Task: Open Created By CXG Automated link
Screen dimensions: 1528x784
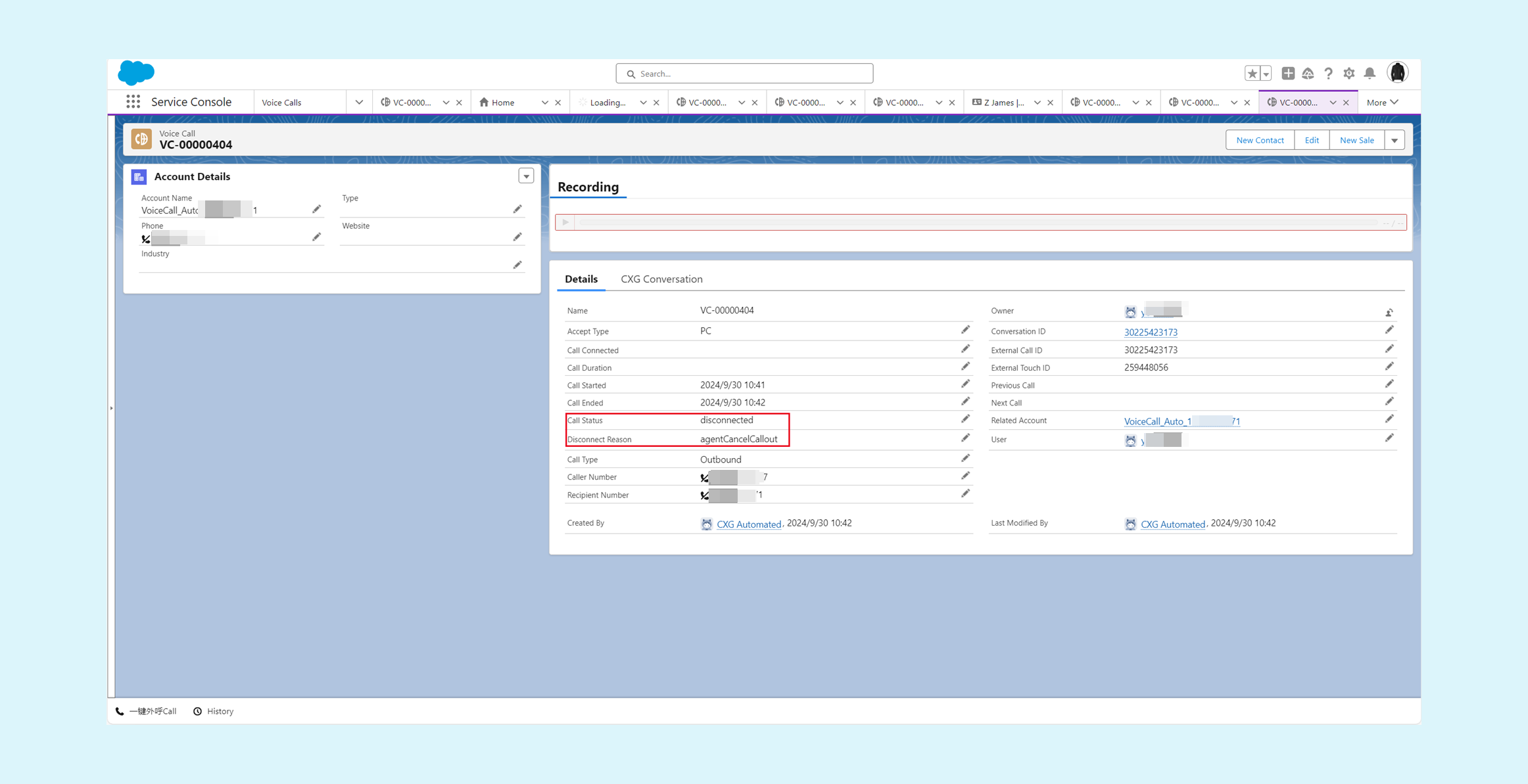Action: tap(748, 524)
